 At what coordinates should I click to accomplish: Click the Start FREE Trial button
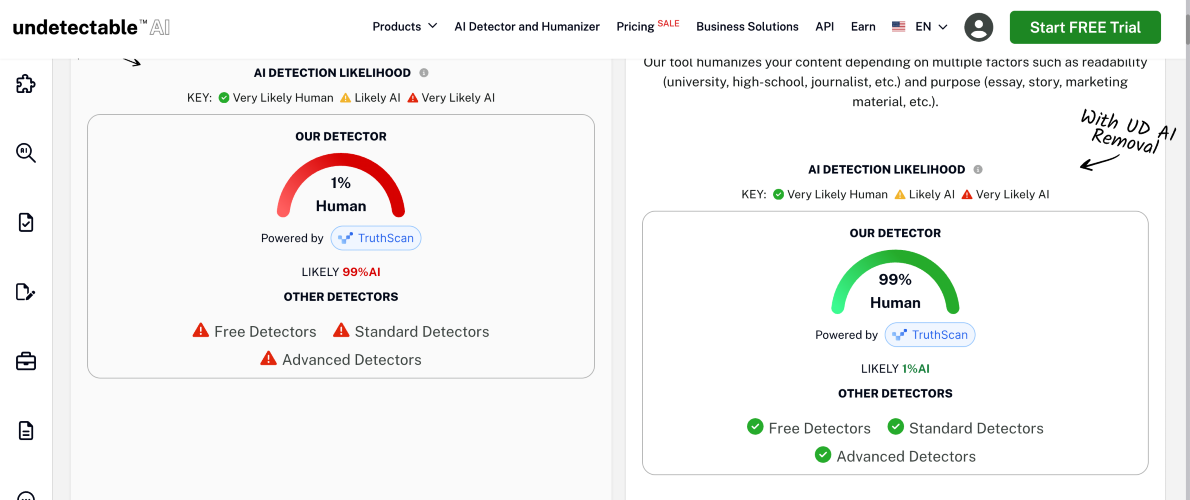(x=1085, y=27)
